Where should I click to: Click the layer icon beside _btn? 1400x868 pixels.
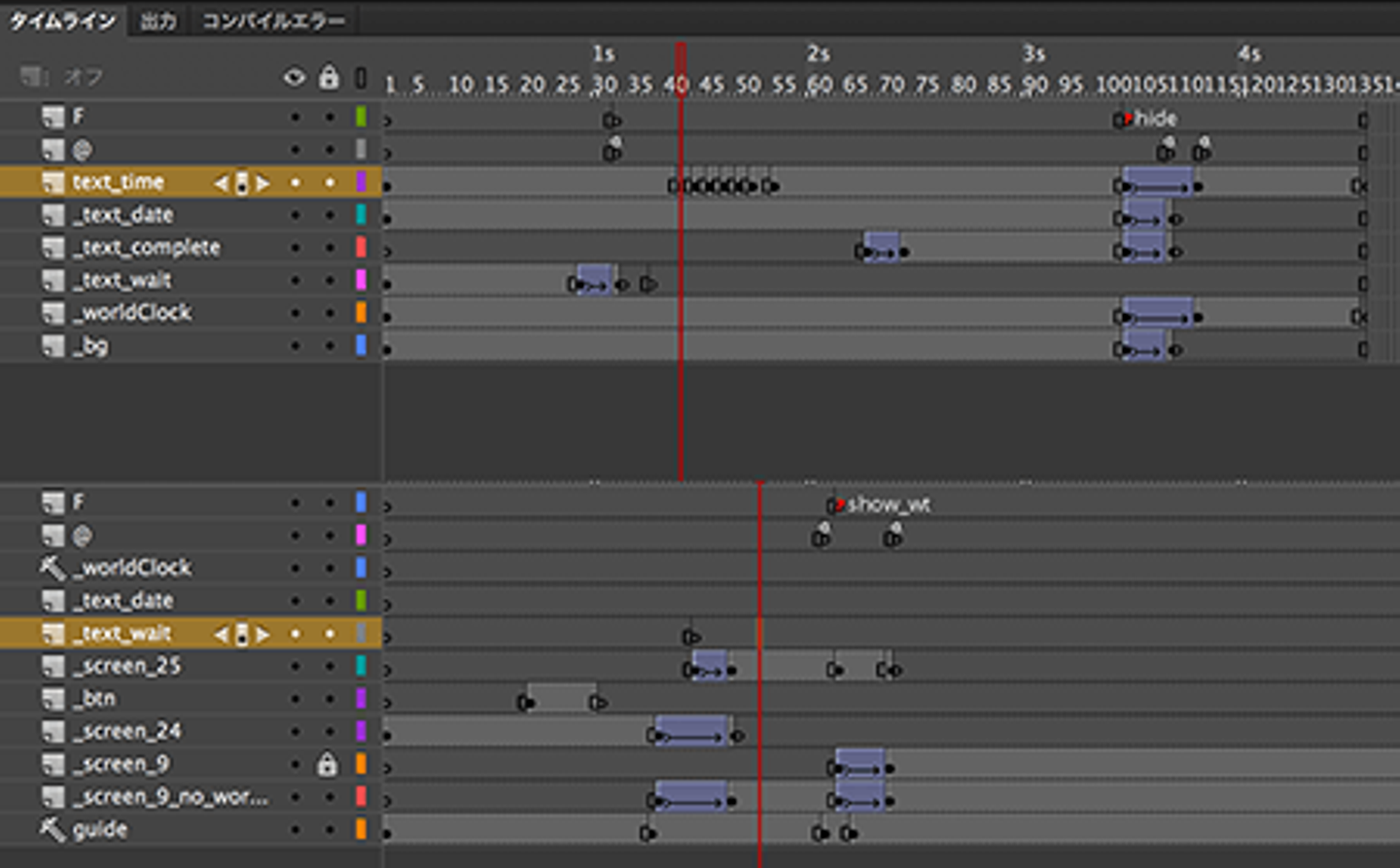point(52,699)
